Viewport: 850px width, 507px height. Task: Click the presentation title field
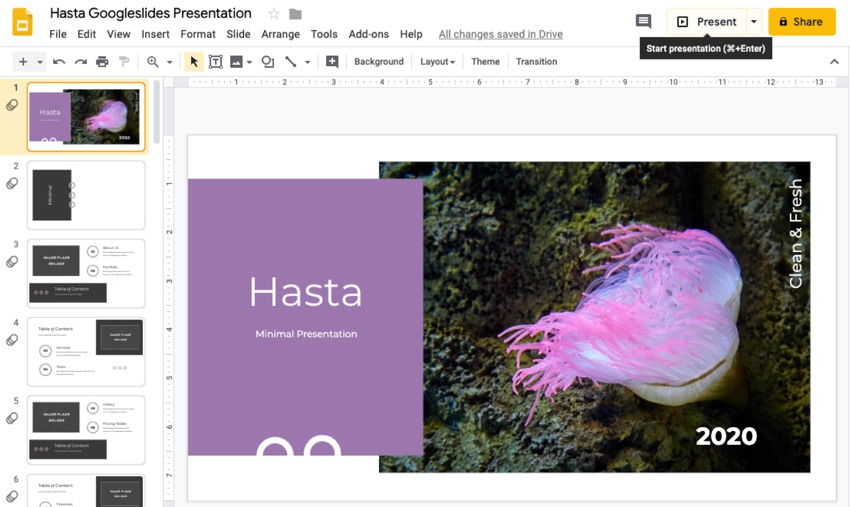151,13
